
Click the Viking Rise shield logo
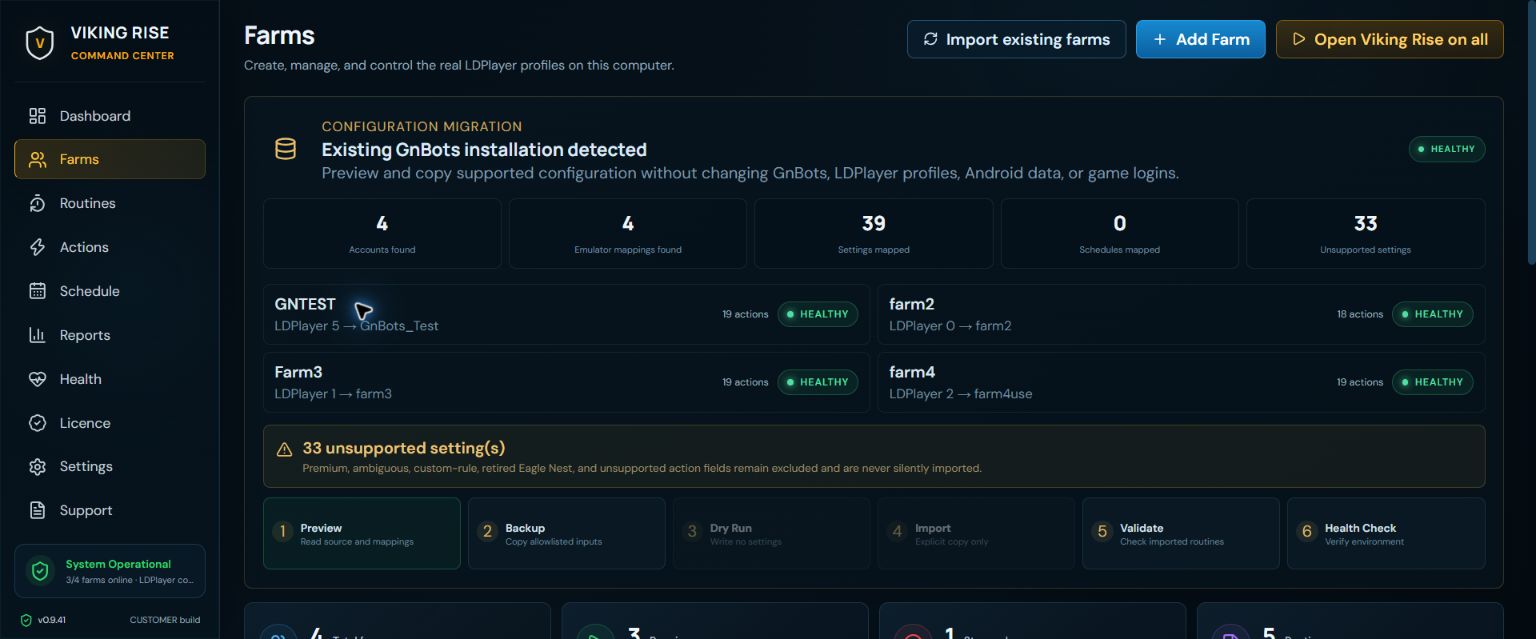pyautogui.click(x=40, y=43)
